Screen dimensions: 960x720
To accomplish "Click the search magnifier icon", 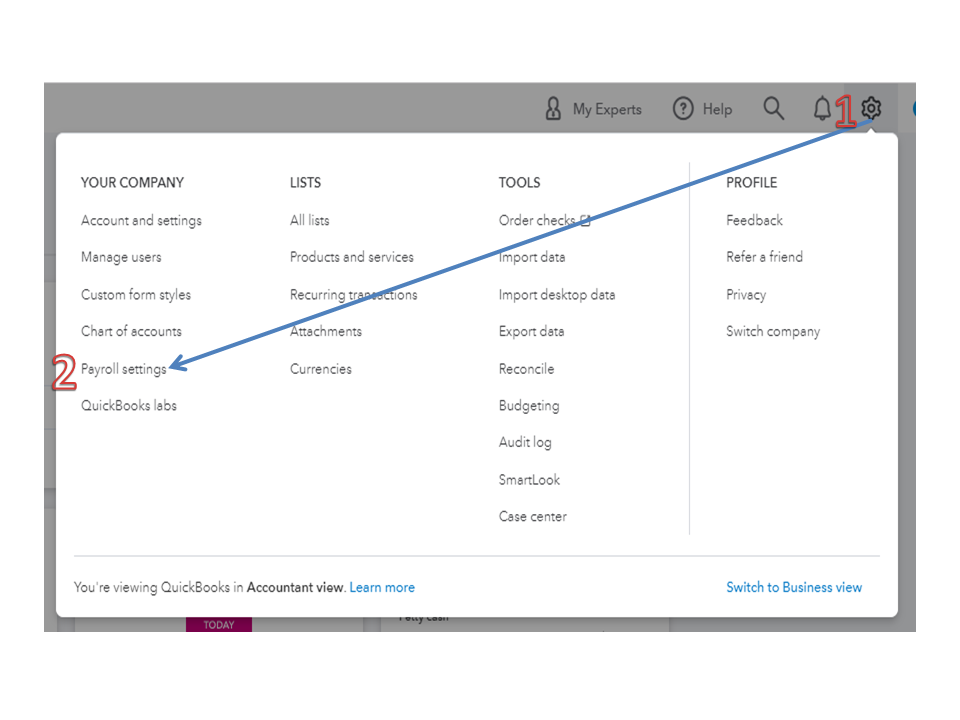I will [x=773, y=108].
